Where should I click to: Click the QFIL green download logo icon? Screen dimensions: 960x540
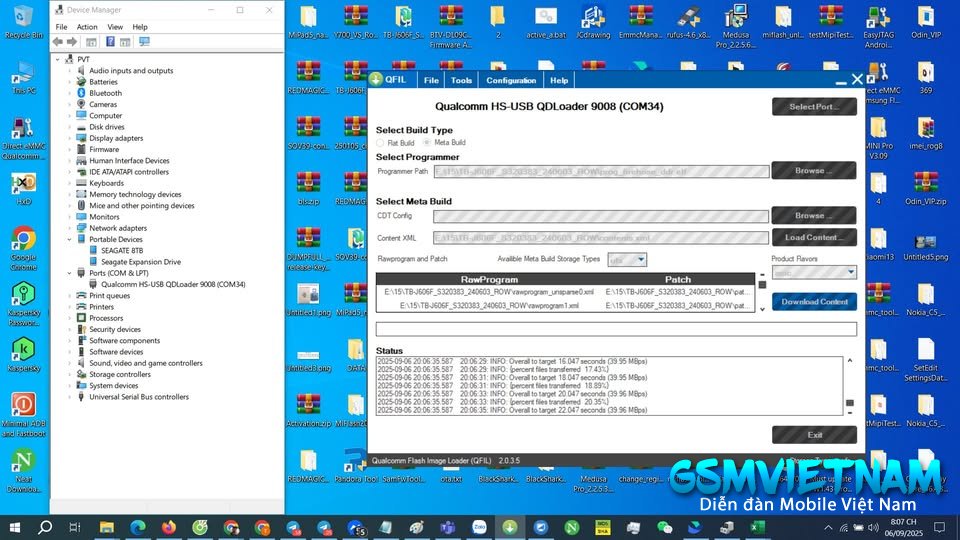pos(376,80)
